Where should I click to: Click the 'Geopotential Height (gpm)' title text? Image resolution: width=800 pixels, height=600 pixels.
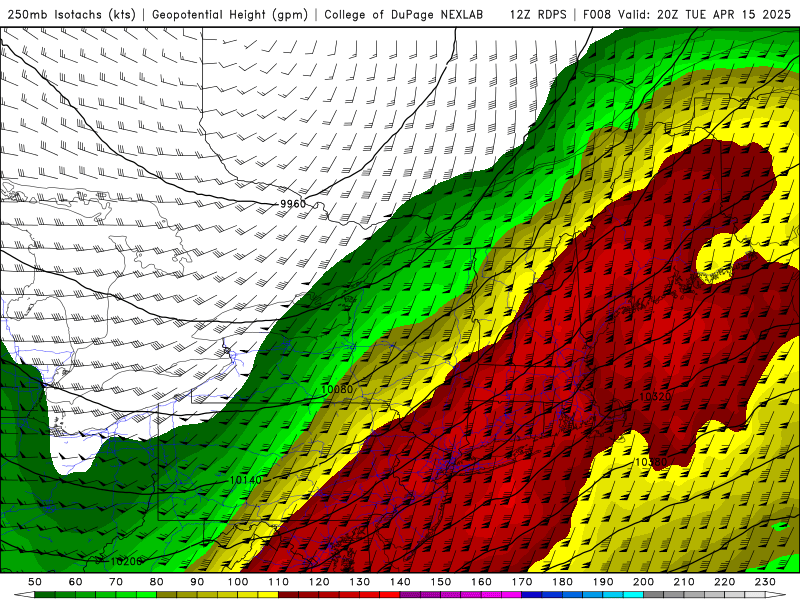point(230,14)
